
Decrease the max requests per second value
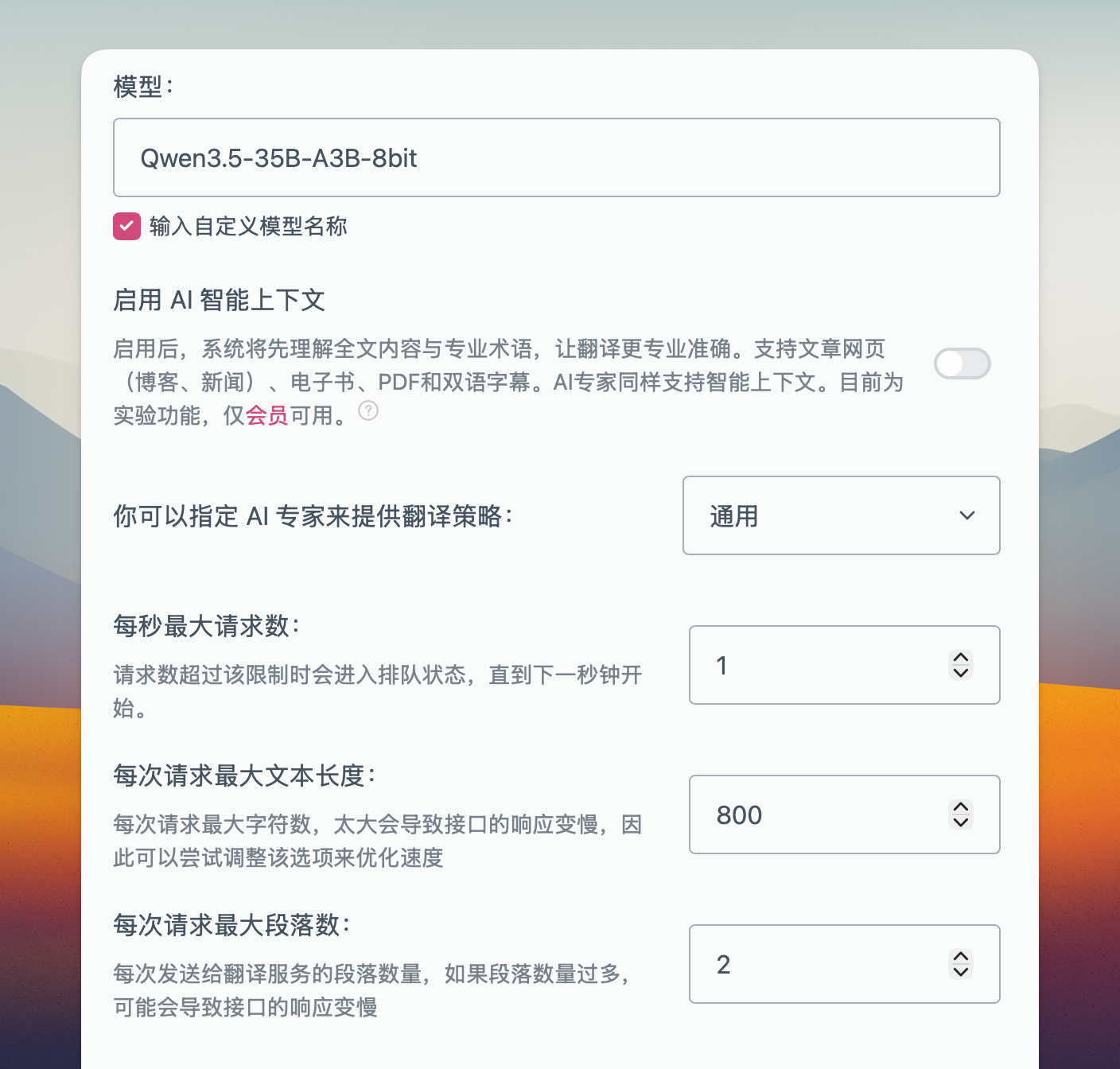(x=961, y=673)
